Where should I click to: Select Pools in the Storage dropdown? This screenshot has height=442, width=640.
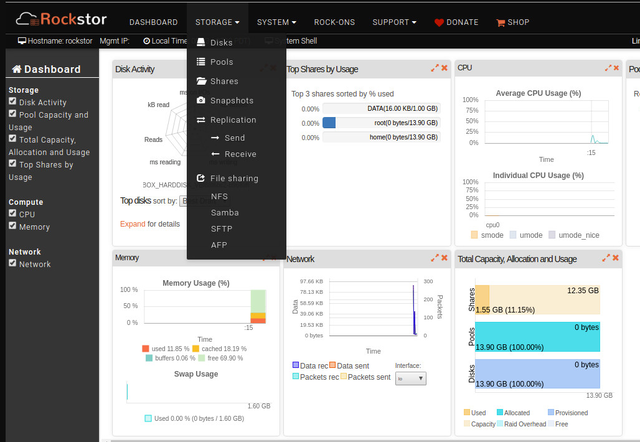221,62
